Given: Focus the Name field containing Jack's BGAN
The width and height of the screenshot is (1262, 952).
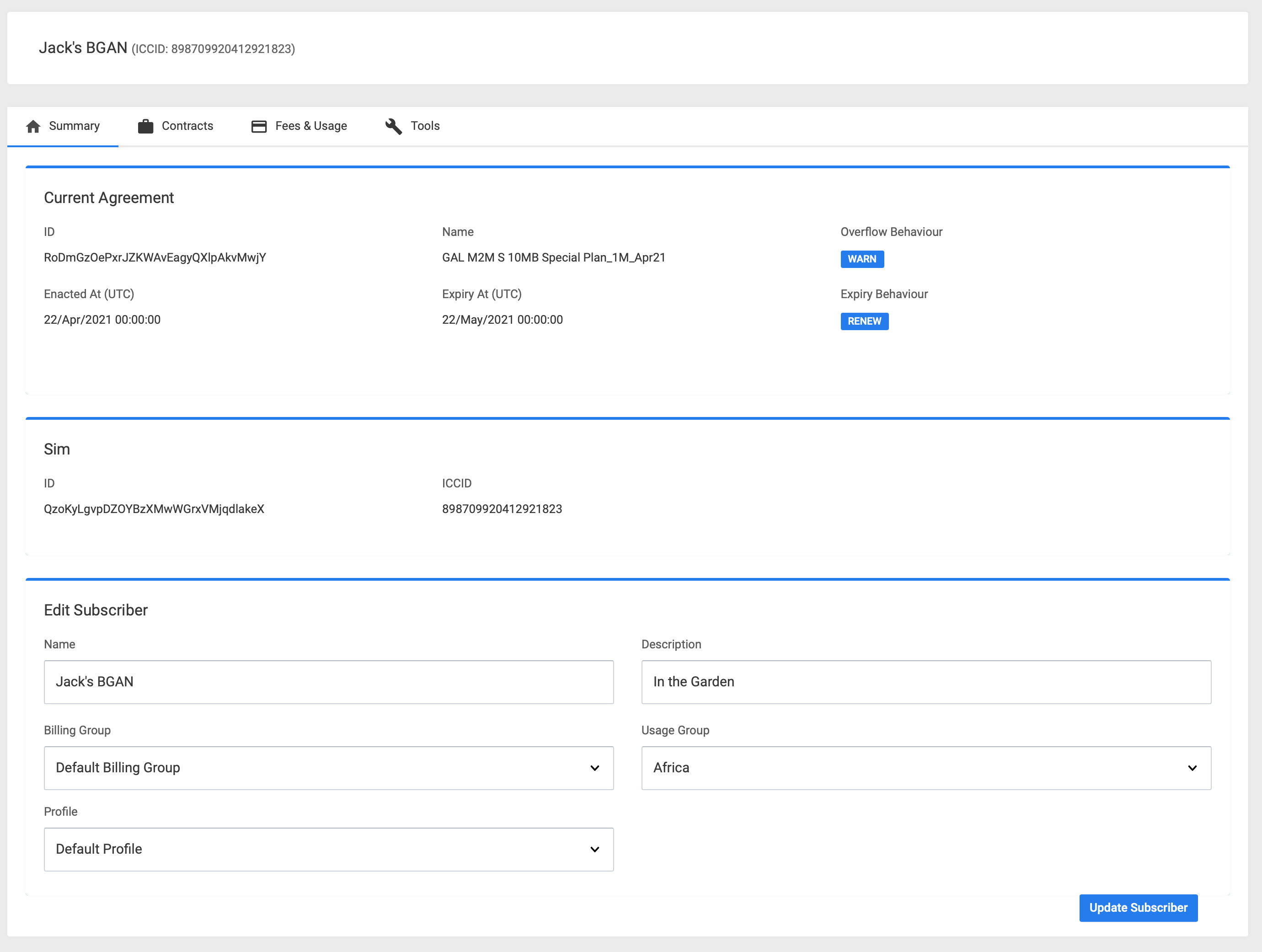Looking at the screenshot, I should [x=328, y=682].
